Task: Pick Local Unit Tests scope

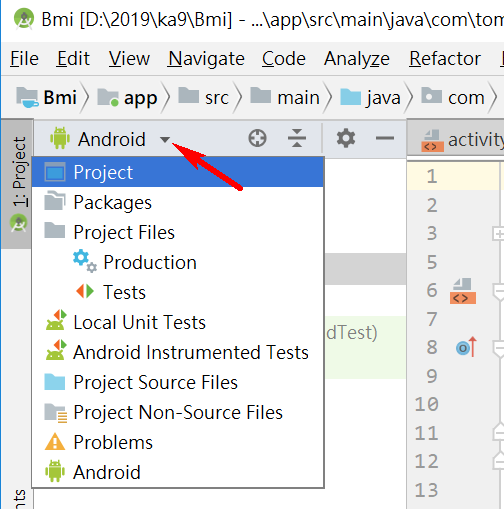Action: click(178, 322)
